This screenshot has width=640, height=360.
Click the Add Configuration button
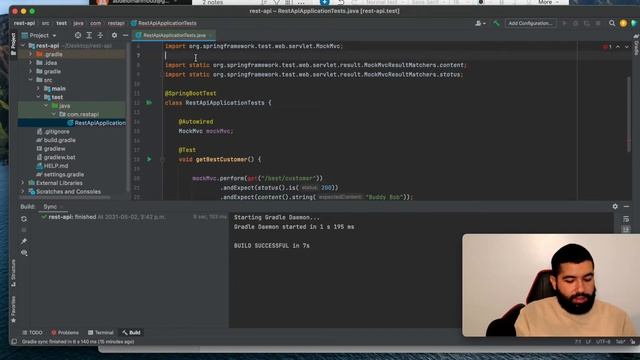click(x=530, y=23)
